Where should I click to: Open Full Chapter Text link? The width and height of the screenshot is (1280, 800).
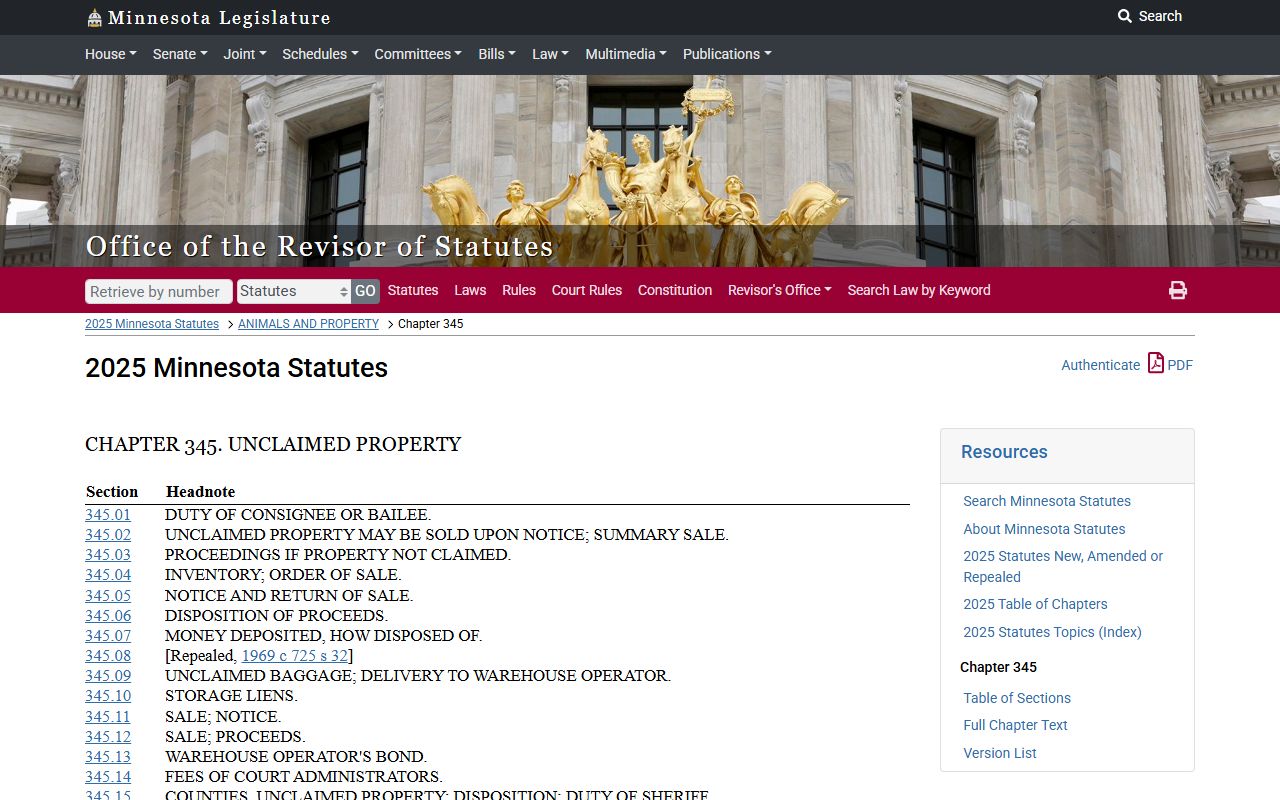click(1015, 725)
